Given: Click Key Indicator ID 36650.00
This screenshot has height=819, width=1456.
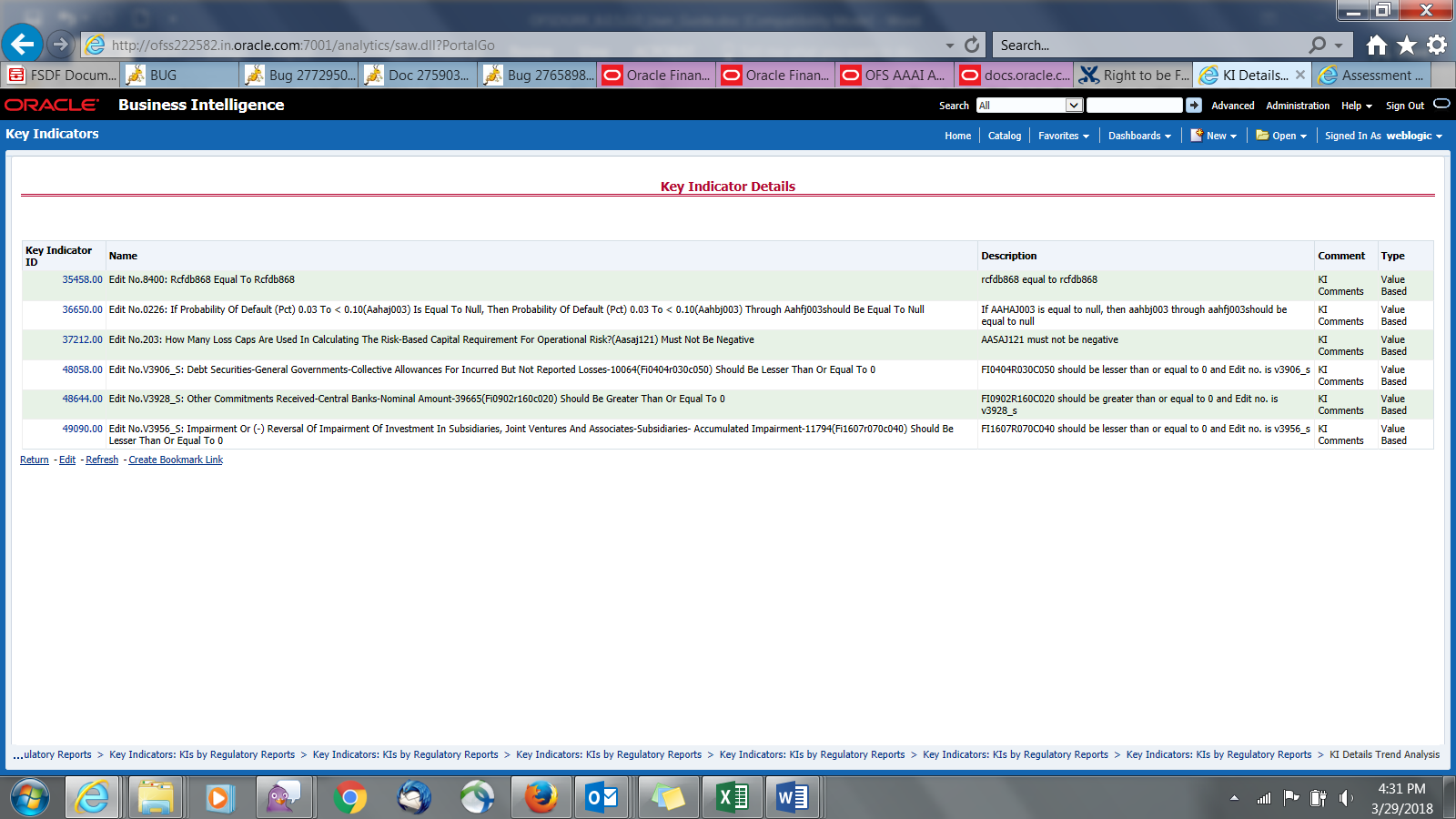Looking at the screenshot, I should pyautogui.click(x=82, y=309).
